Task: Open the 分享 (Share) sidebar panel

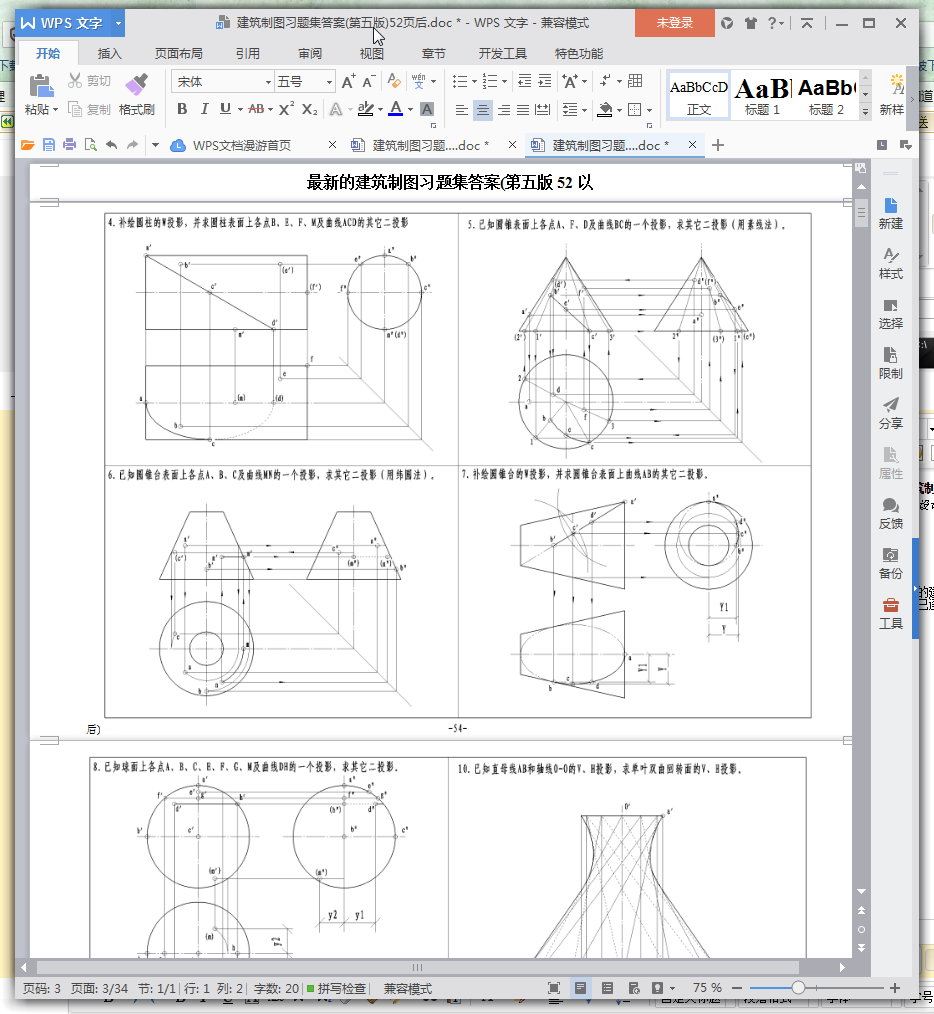Action: click(x=891, y=413)
